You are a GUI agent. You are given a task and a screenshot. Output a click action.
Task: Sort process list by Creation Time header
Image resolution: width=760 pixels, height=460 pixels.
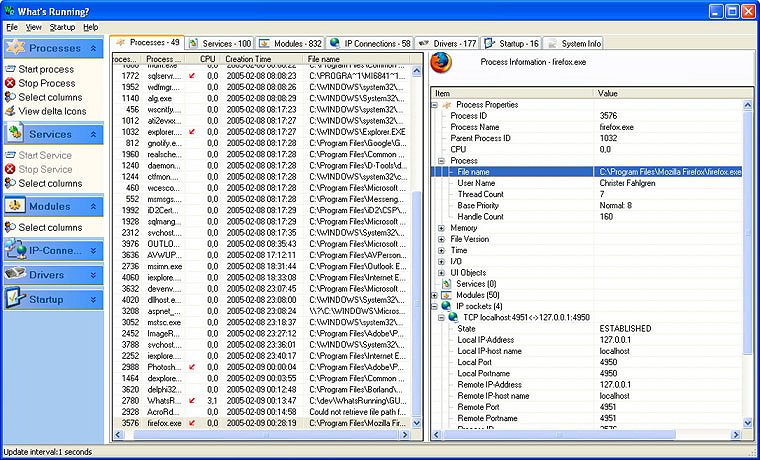[262, 59]
